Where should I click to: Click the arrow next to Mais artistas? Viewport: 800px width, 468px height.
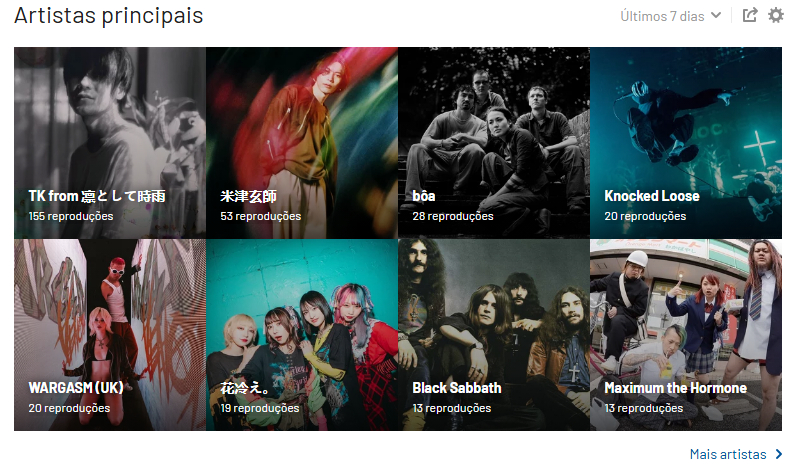779,454
